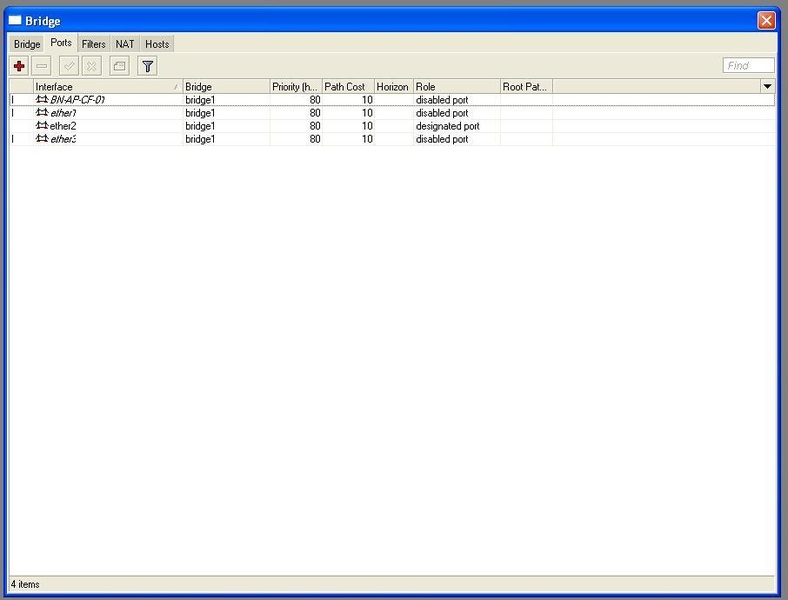
Task: Click the ether2 interface icon
Action: (42, 126)
